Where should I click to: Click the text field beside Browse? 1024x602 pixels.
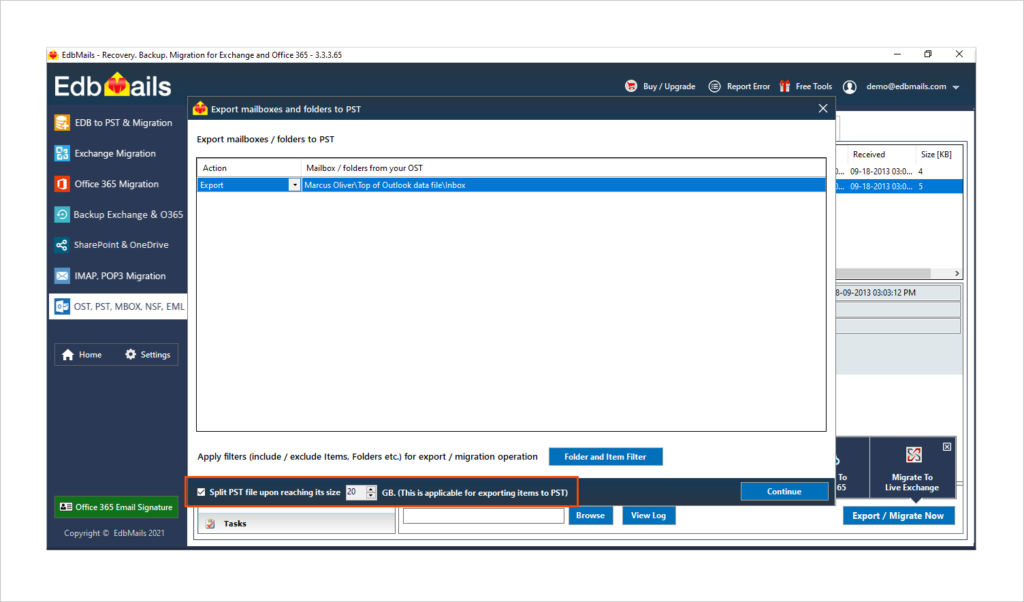pyautogui.click(x=483, y=516)
